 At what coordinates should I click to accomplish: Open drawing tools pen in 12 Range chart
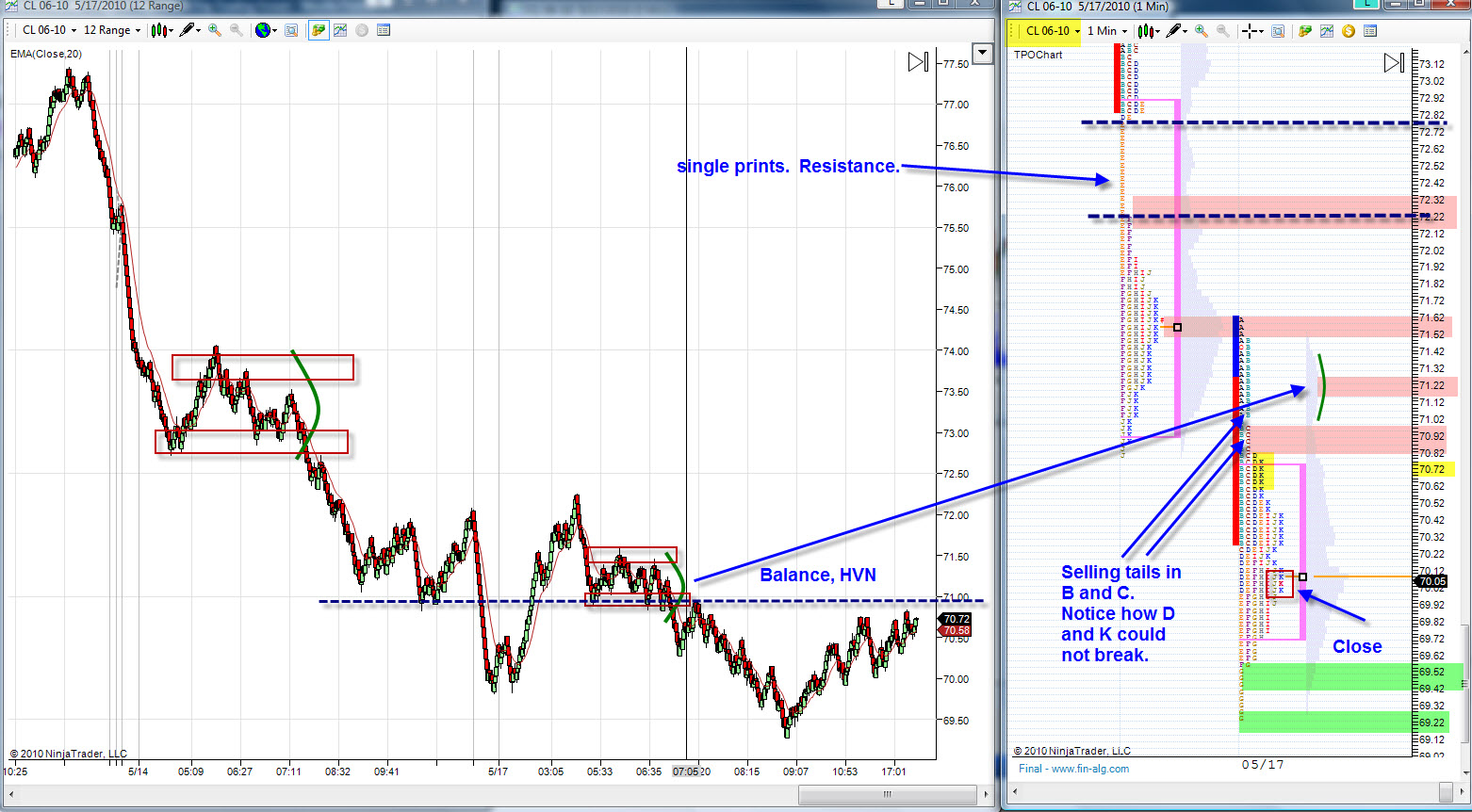[189, 30]
